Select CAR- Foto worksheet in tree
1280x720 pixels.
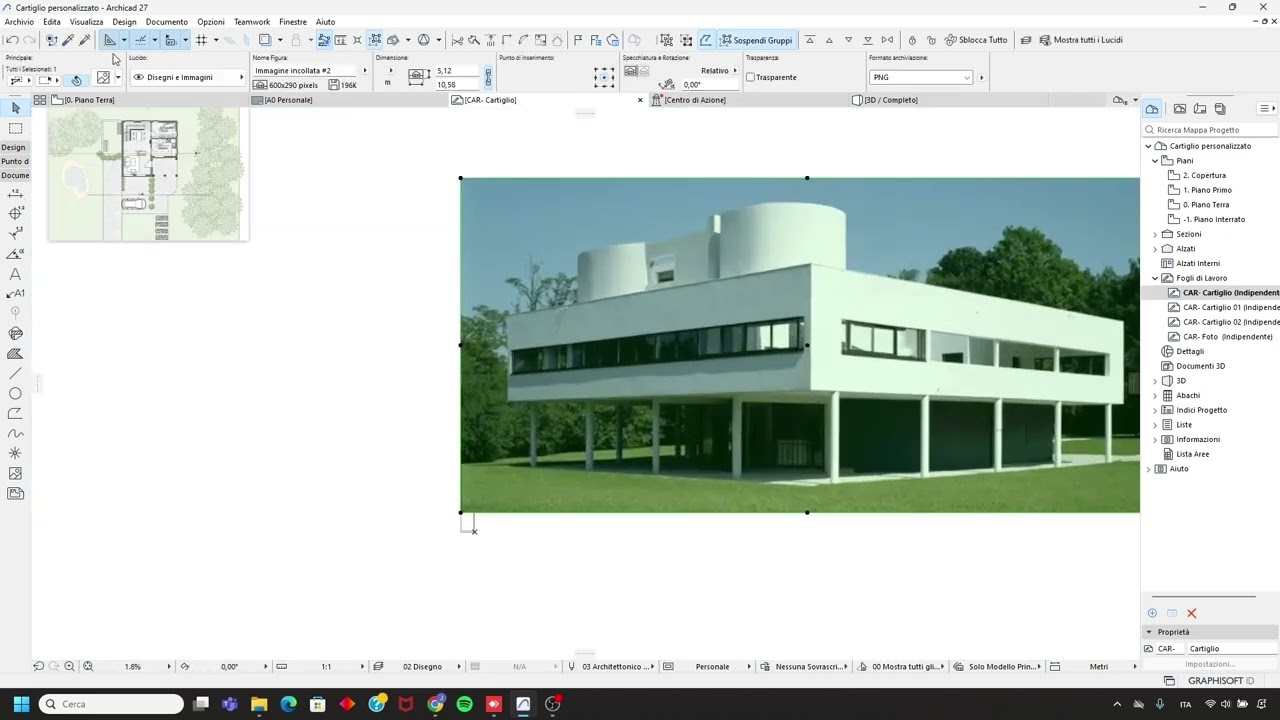point(1227,337)
